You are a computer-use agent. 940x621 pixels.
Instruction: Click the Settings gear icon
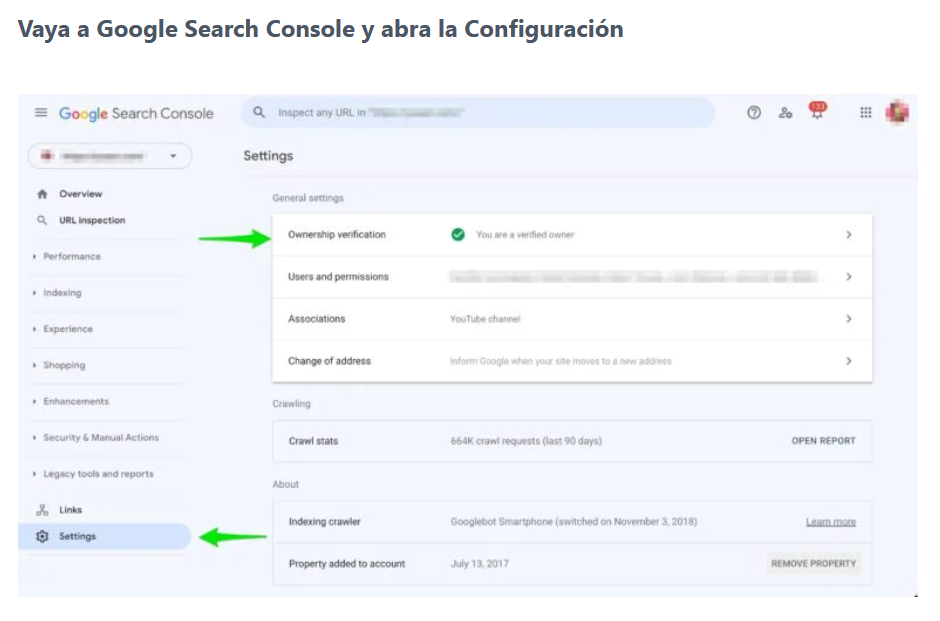point(42,536)
